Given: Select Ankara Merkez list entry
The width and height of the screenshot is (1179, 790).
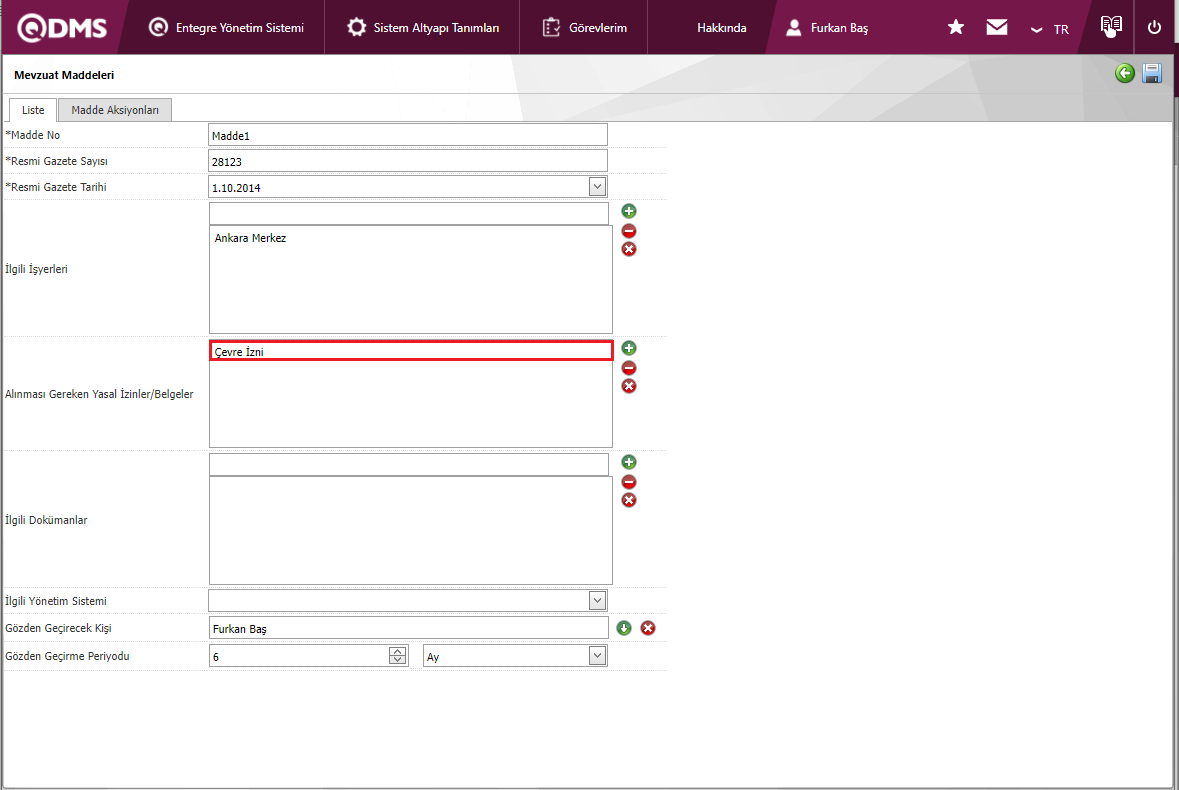Looking at the screenshot, I should click(250, 238).
